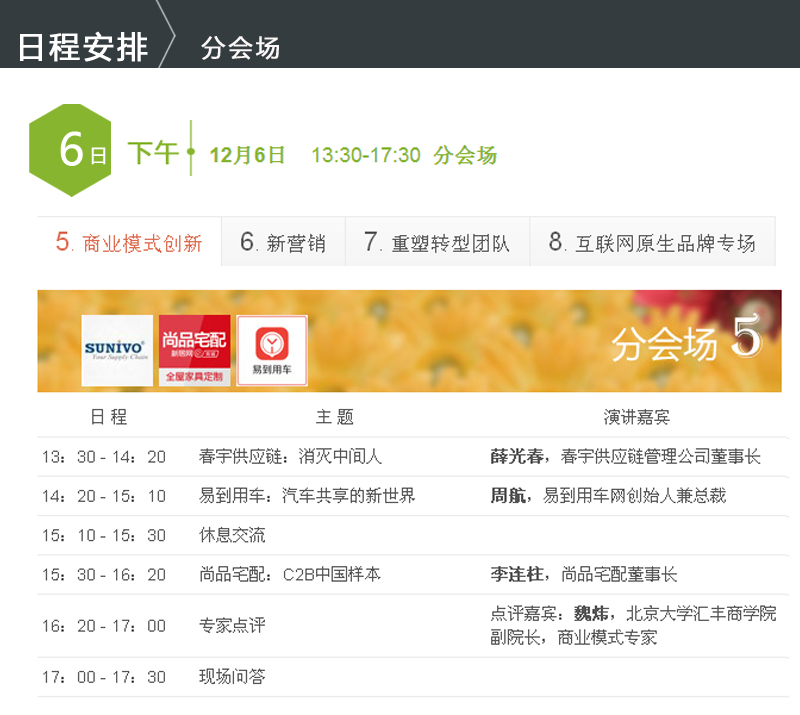800x715 pixels.
Task: Click the 13:30 - 14:20 time cell
Action: click(104, 457)
